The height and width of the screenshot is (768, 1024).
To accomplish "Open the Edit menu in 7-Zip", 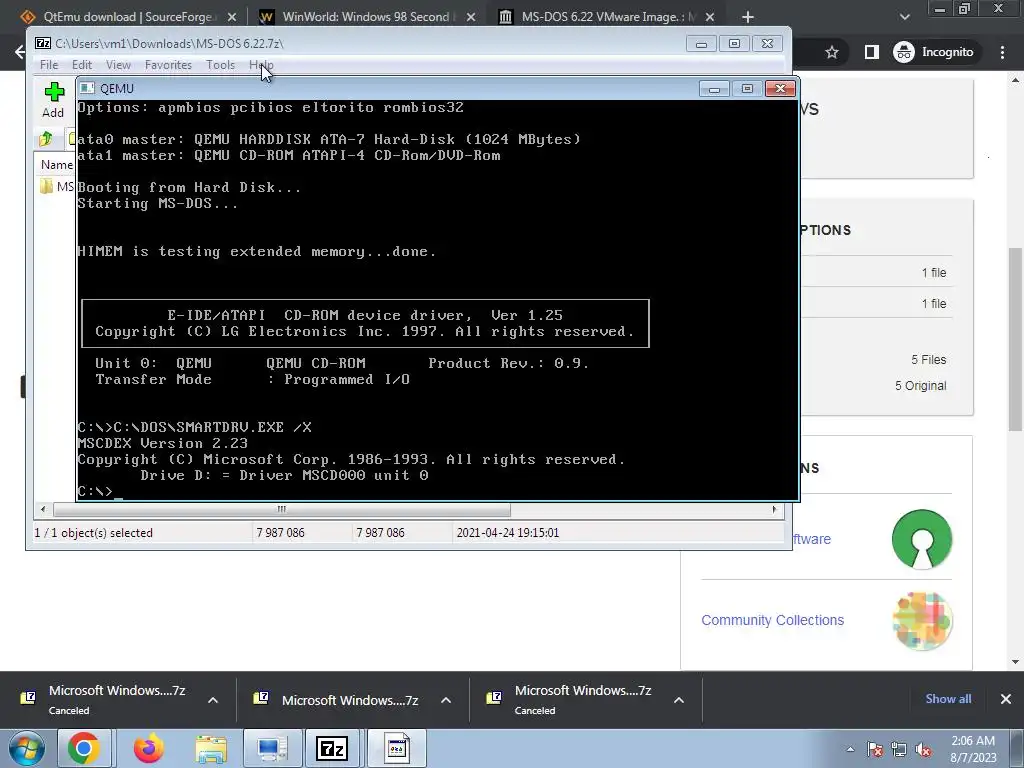I will pos(82,65).
